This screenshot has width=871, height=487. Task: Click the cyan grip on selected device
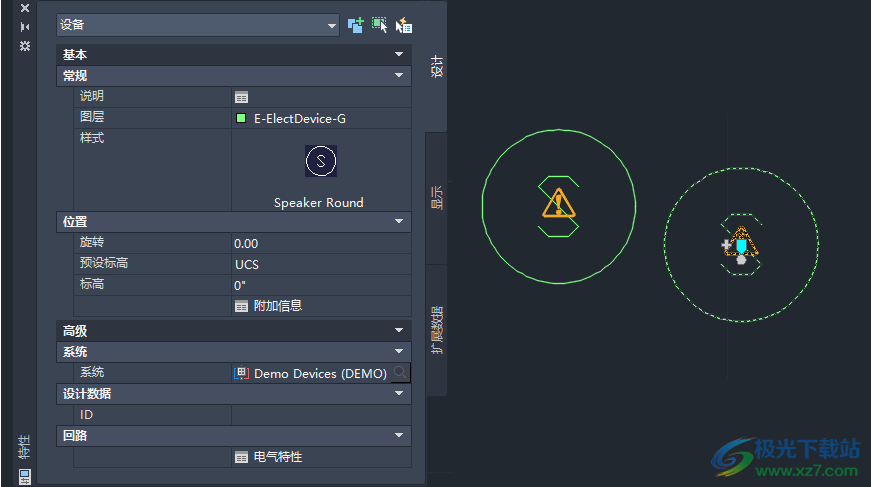pyautogui.click(x=742, y=245)
